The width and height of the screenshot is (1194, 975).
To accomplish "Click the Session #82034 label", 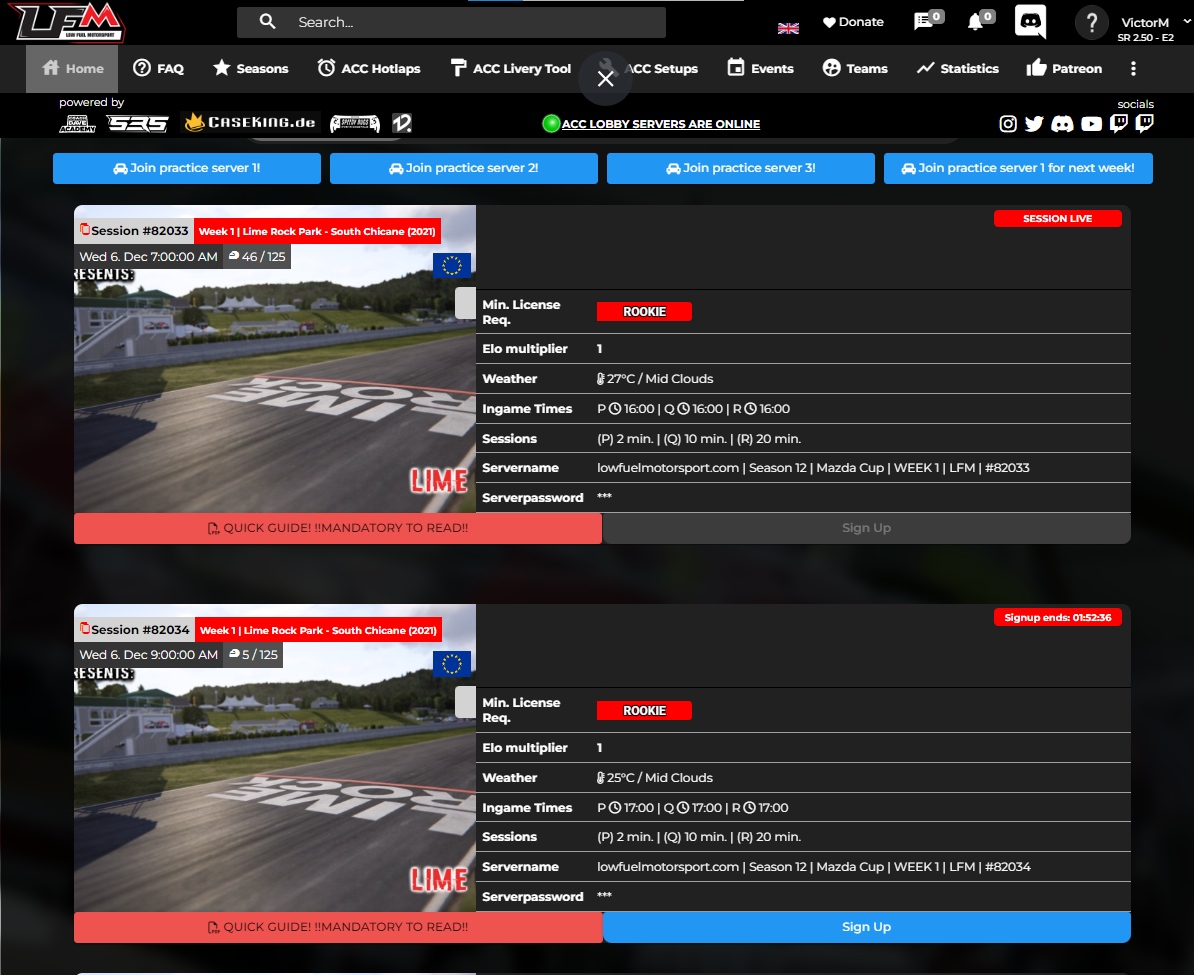I will click(140, 630).
